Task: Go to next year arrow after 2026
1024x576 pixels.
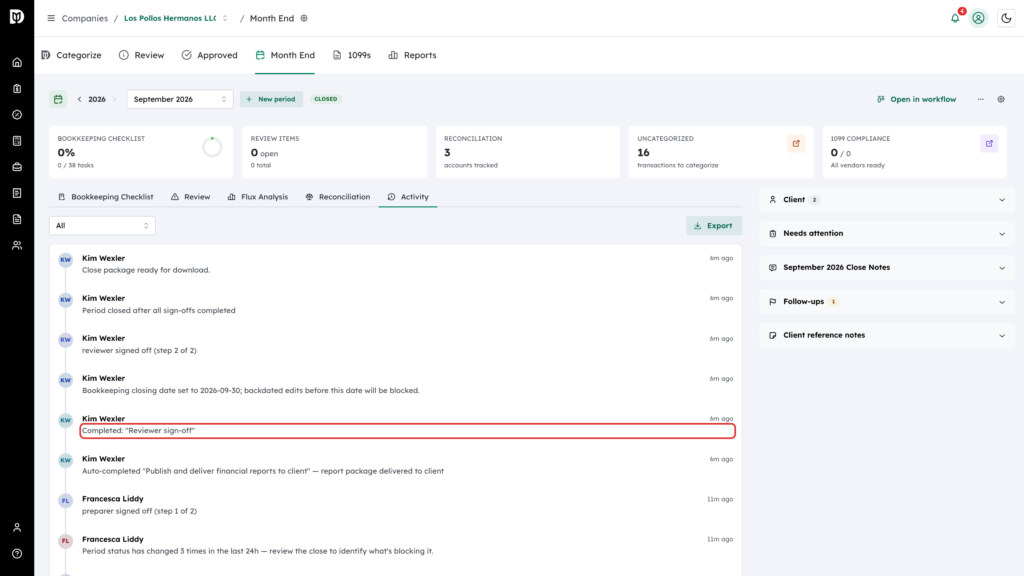Action: point(114,99)
